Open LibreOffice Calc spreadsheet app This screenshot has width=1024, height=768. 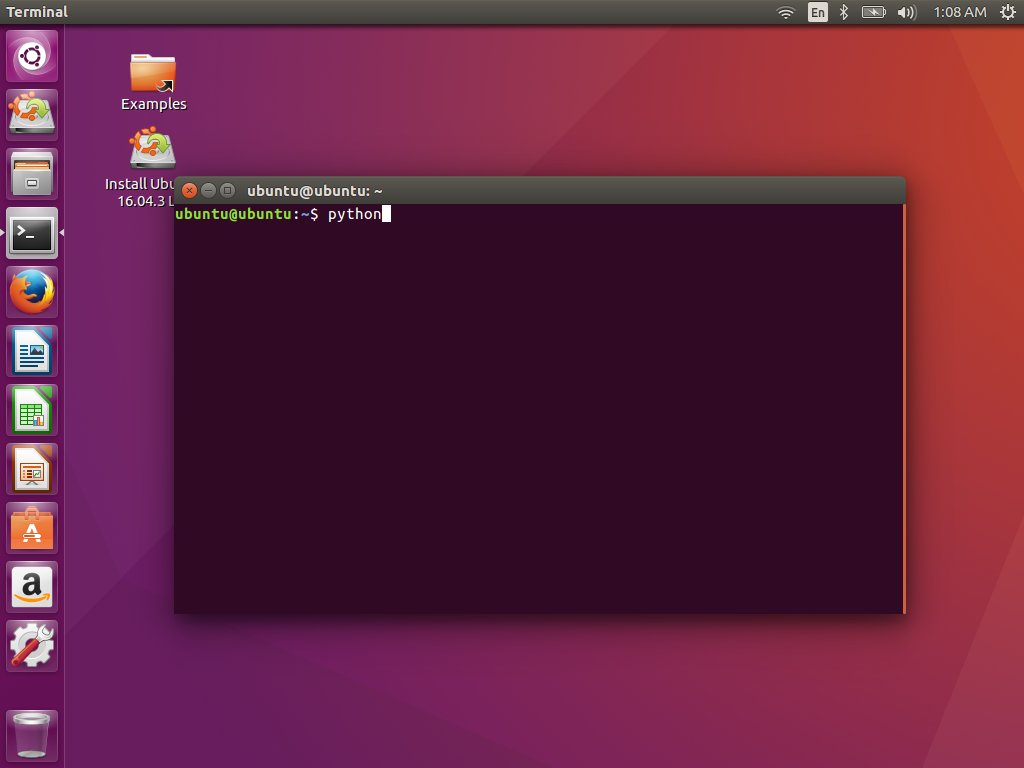click(31, 410)
